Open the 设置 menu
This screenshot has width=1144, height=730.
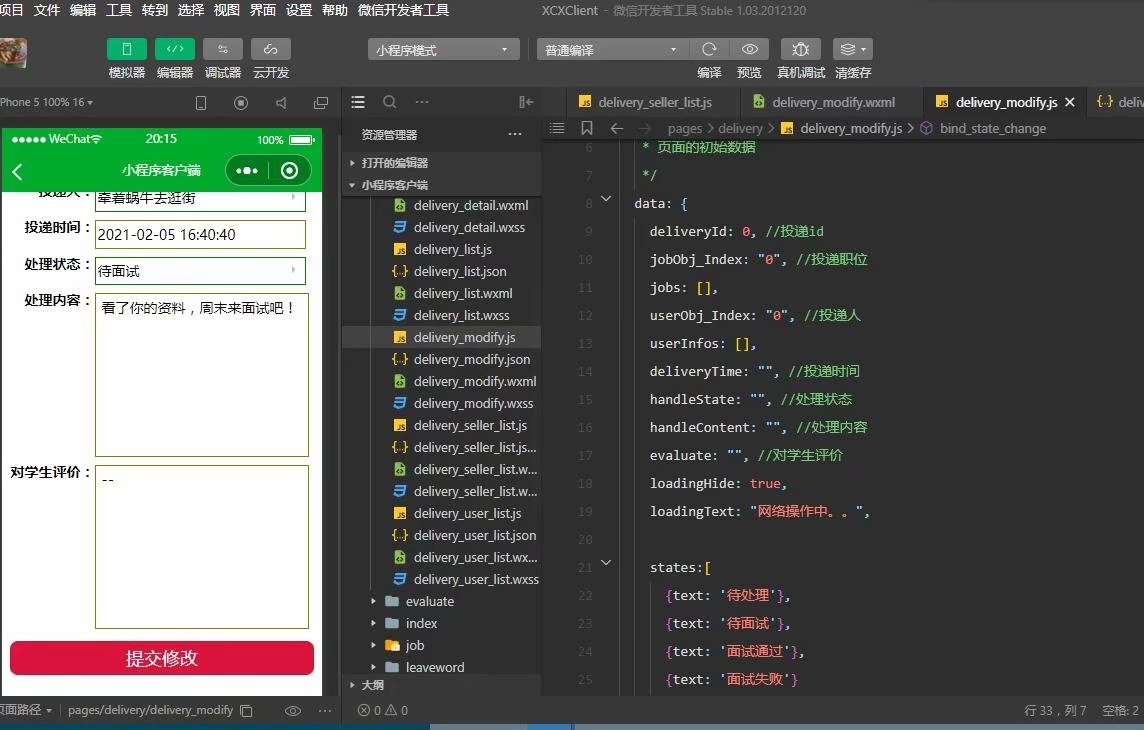click(x=299, y=10)
